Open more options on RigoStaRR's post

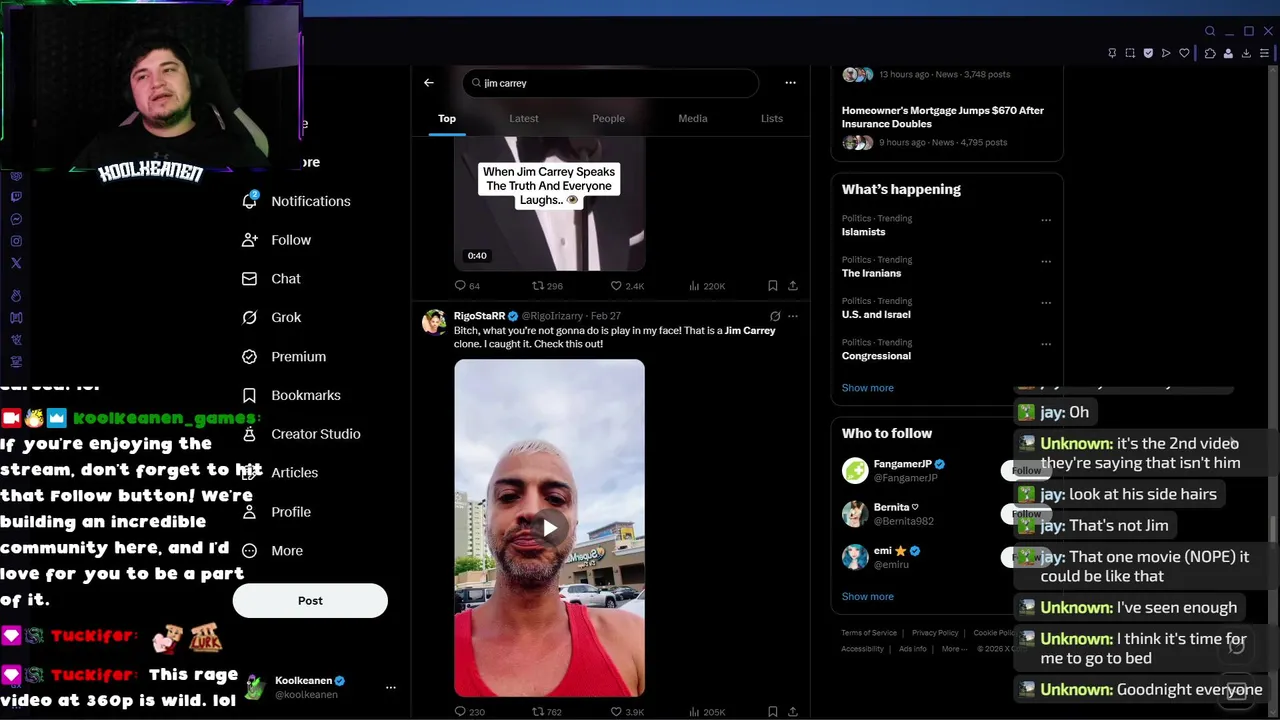[x=793, y=316]
